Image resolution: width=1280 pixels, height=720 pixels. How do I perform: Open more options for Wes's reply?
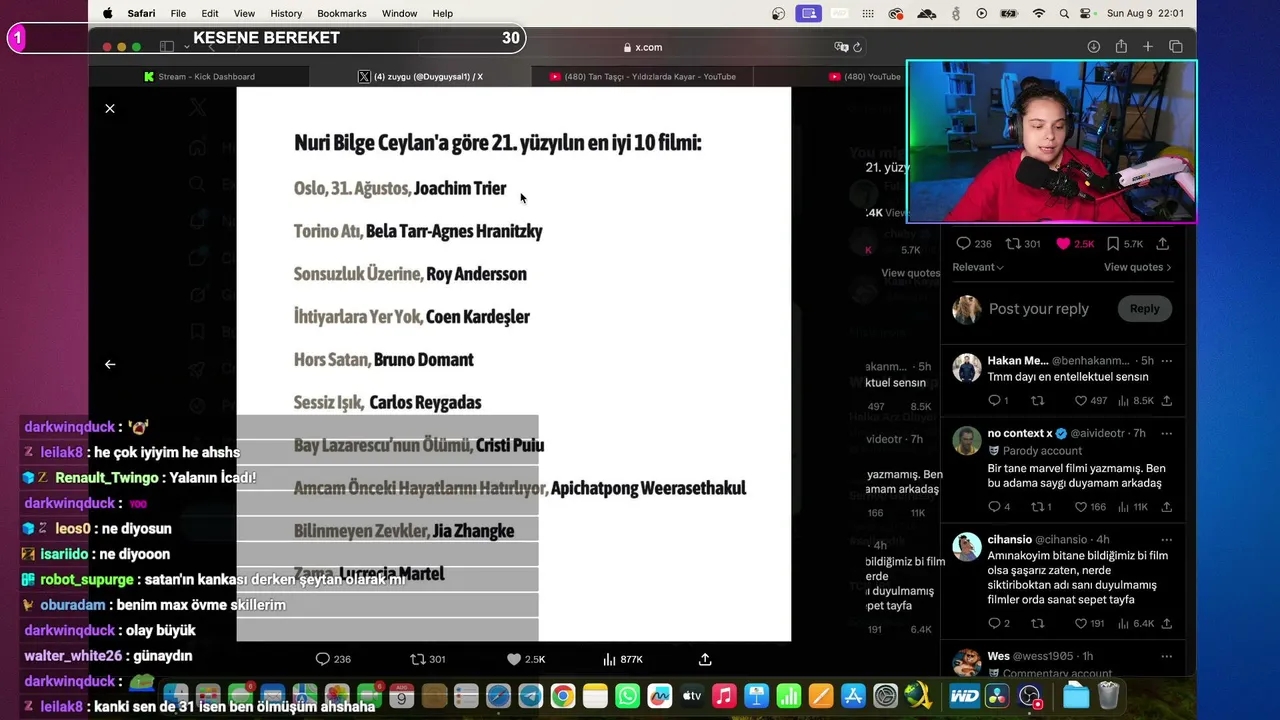point(1166,656)
